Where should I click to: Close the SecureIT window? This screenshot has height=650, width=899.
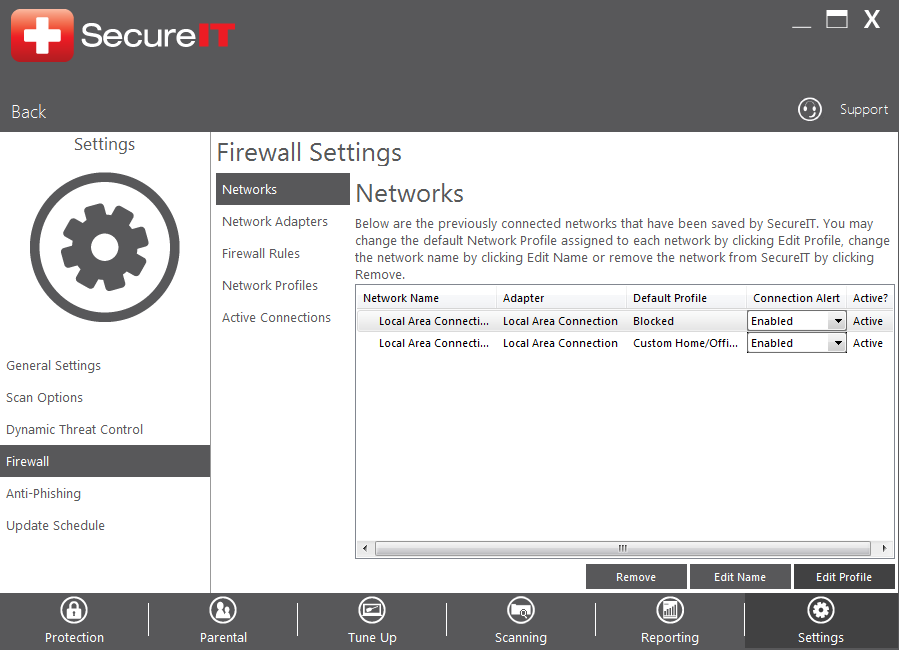[872, 19]
